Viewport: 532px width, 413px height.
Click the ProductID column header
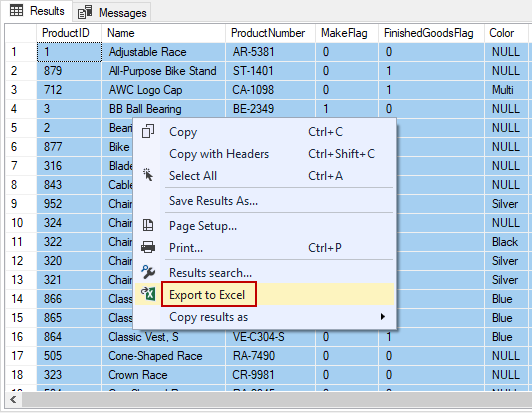[x=69, y=33]
